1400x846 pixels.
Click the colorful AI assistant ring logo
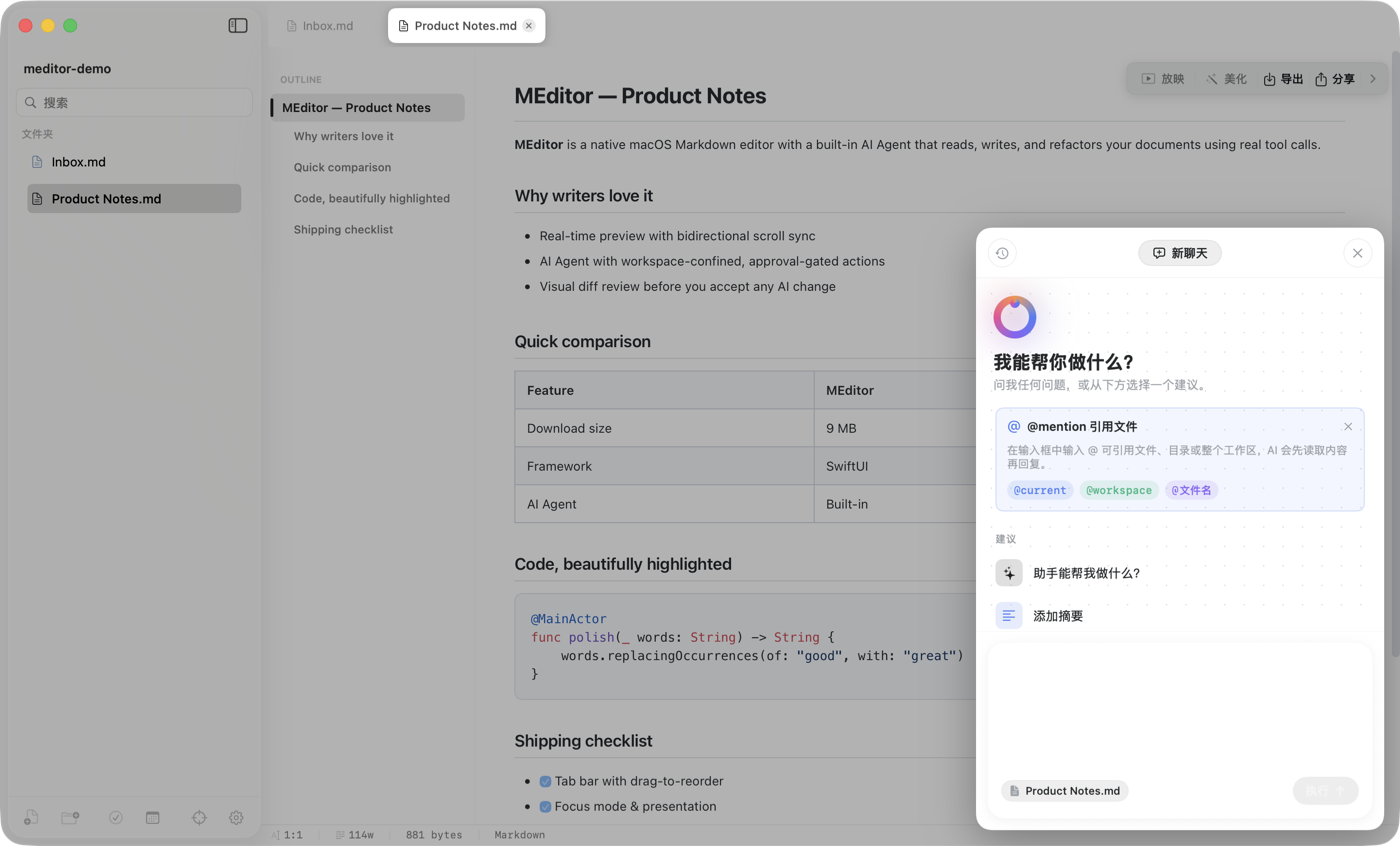(x=1015, y=317)
